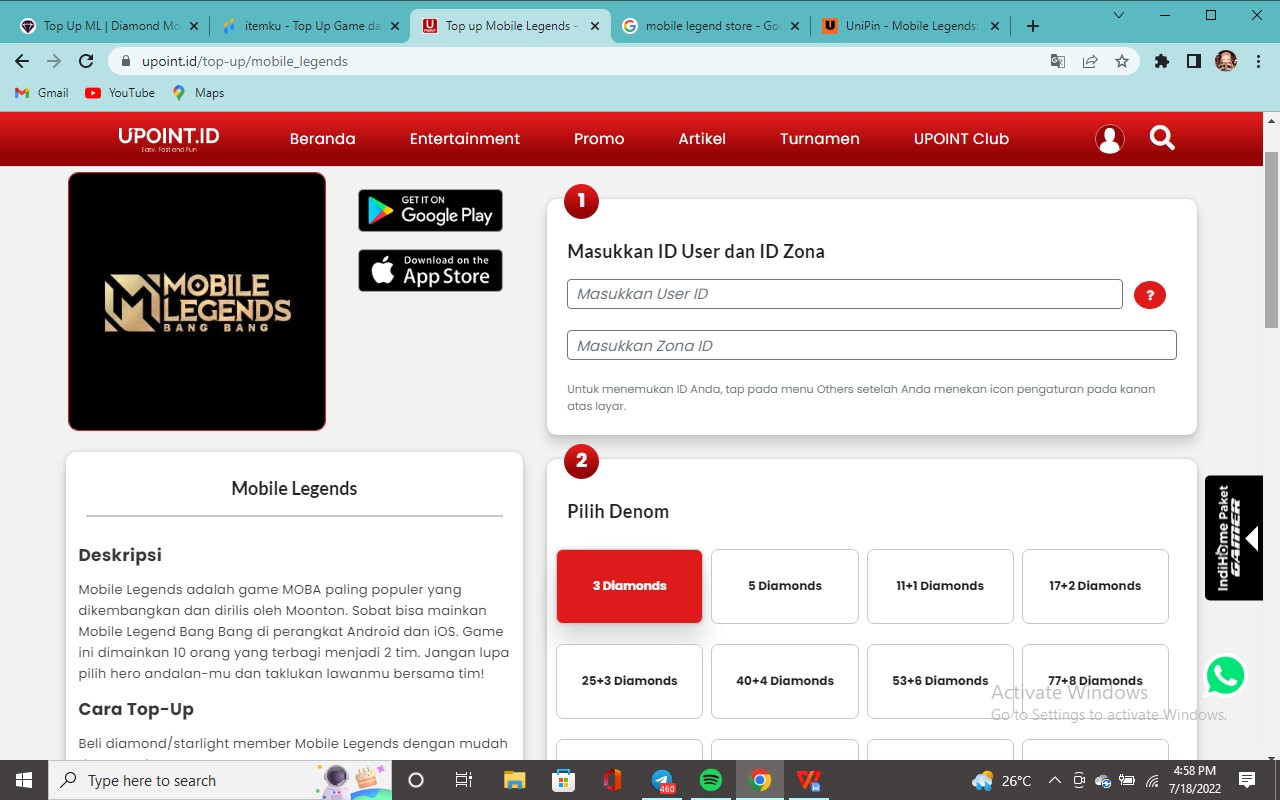This screenshot has width=1280, height=800.
Task: Select the 40+4 Diamonds denomination
Action: (x=785, y=681)
